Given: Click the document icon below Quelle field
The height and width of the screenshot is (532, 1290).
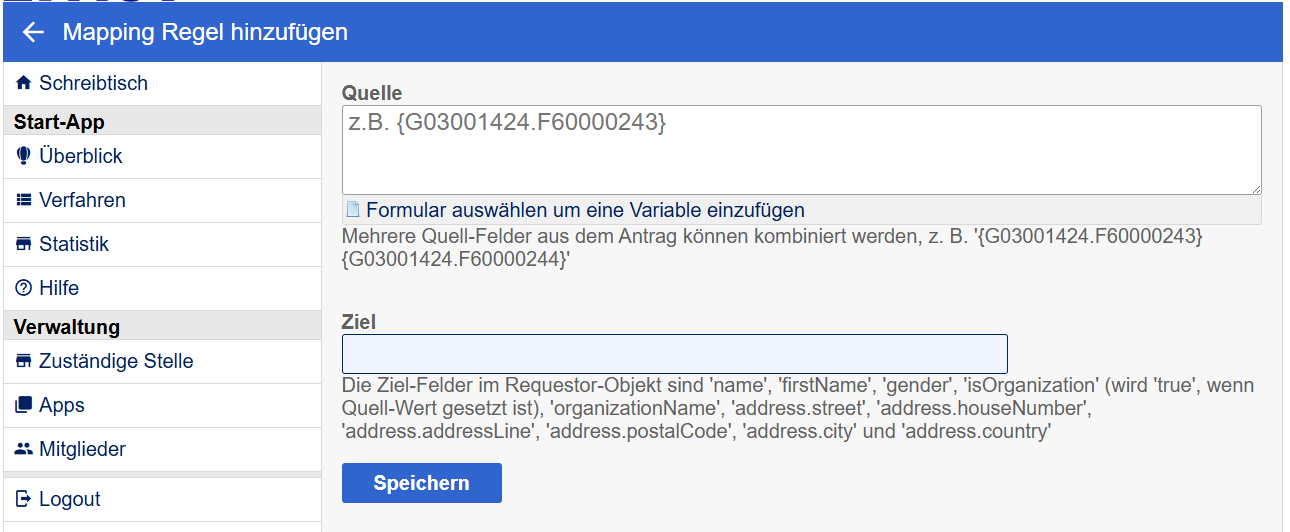Looking at the screenshot, I should click(353, 210).
